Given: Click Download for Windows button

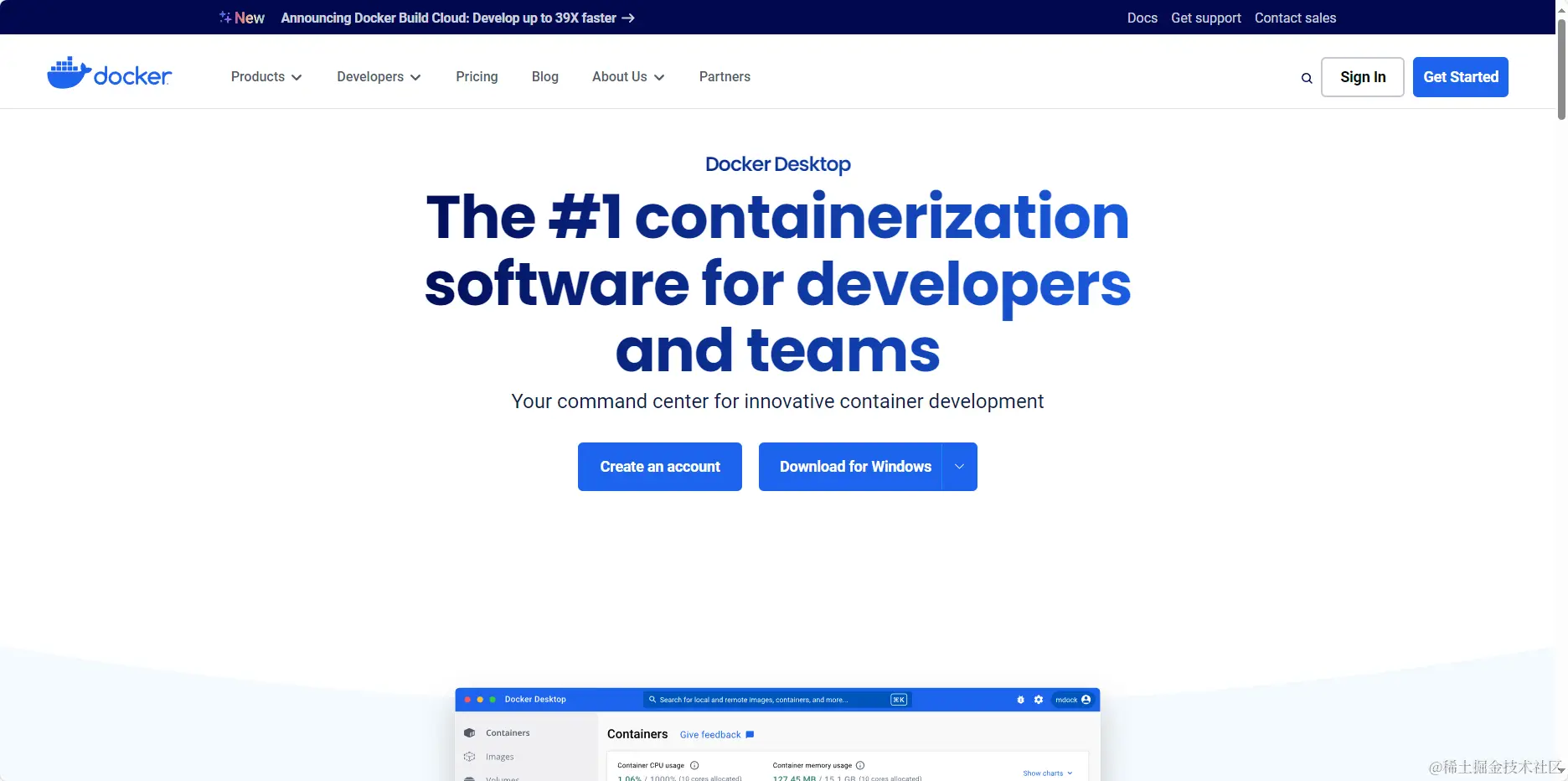Looking at the screenshot, I should coord(850,467).
